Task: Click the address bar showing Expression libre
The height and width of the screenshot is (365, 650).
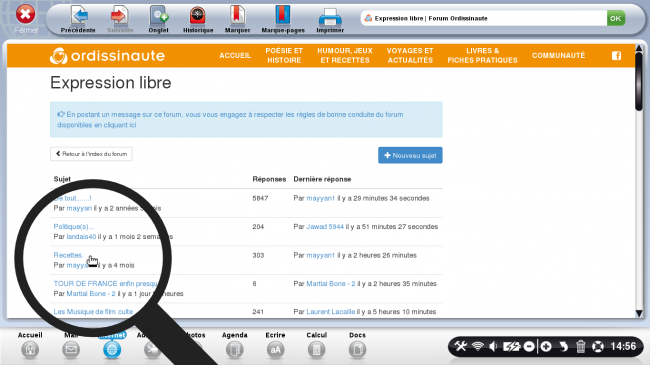Action: pos(483,18)
